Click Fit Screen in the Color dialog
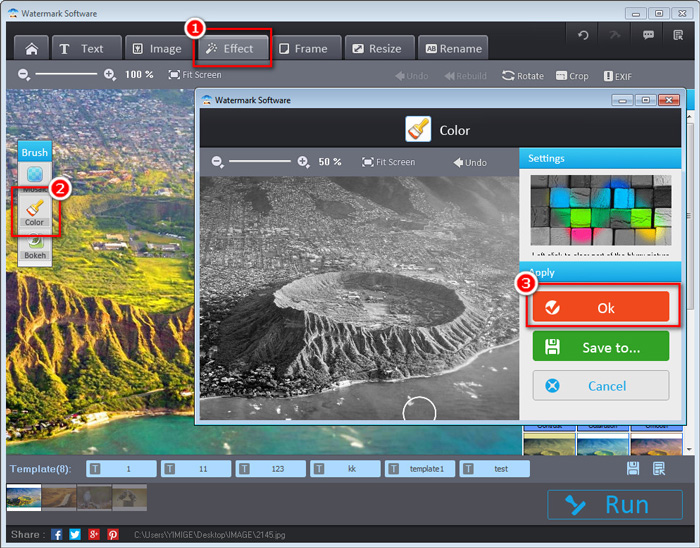This screenshot has height=548, width=700. tap(388, 162)
